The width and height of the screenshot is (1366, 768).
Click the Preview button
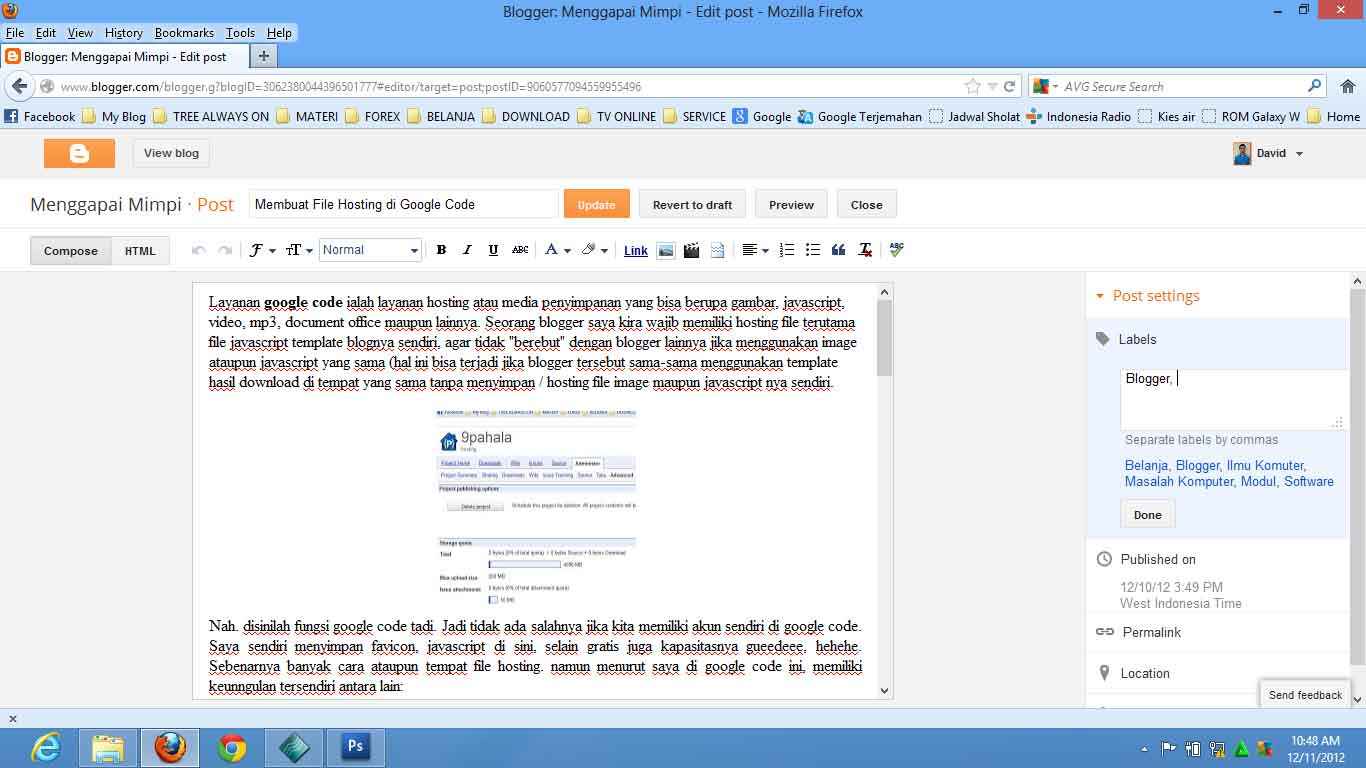791,204
